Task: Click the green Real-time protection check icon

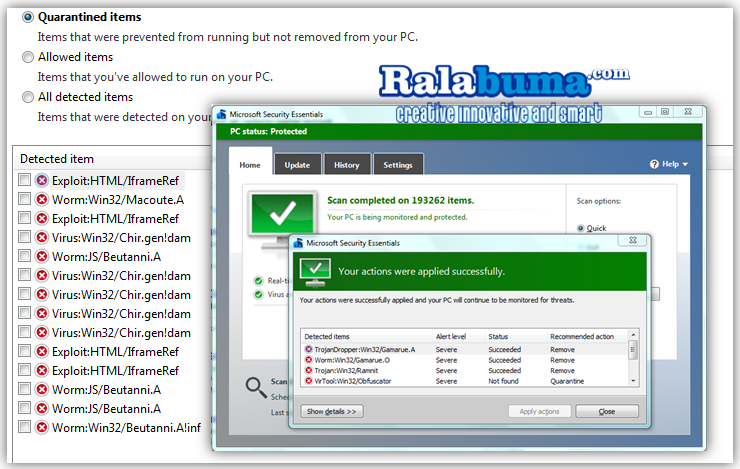Action: point(258,281)
